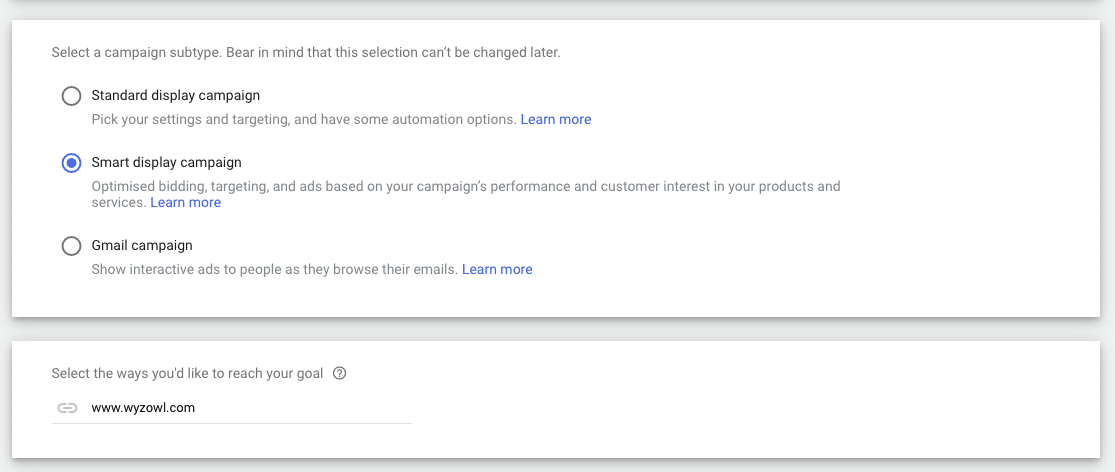
Task: Click 'Select the ways you'd like' heading
Action: 187,373
